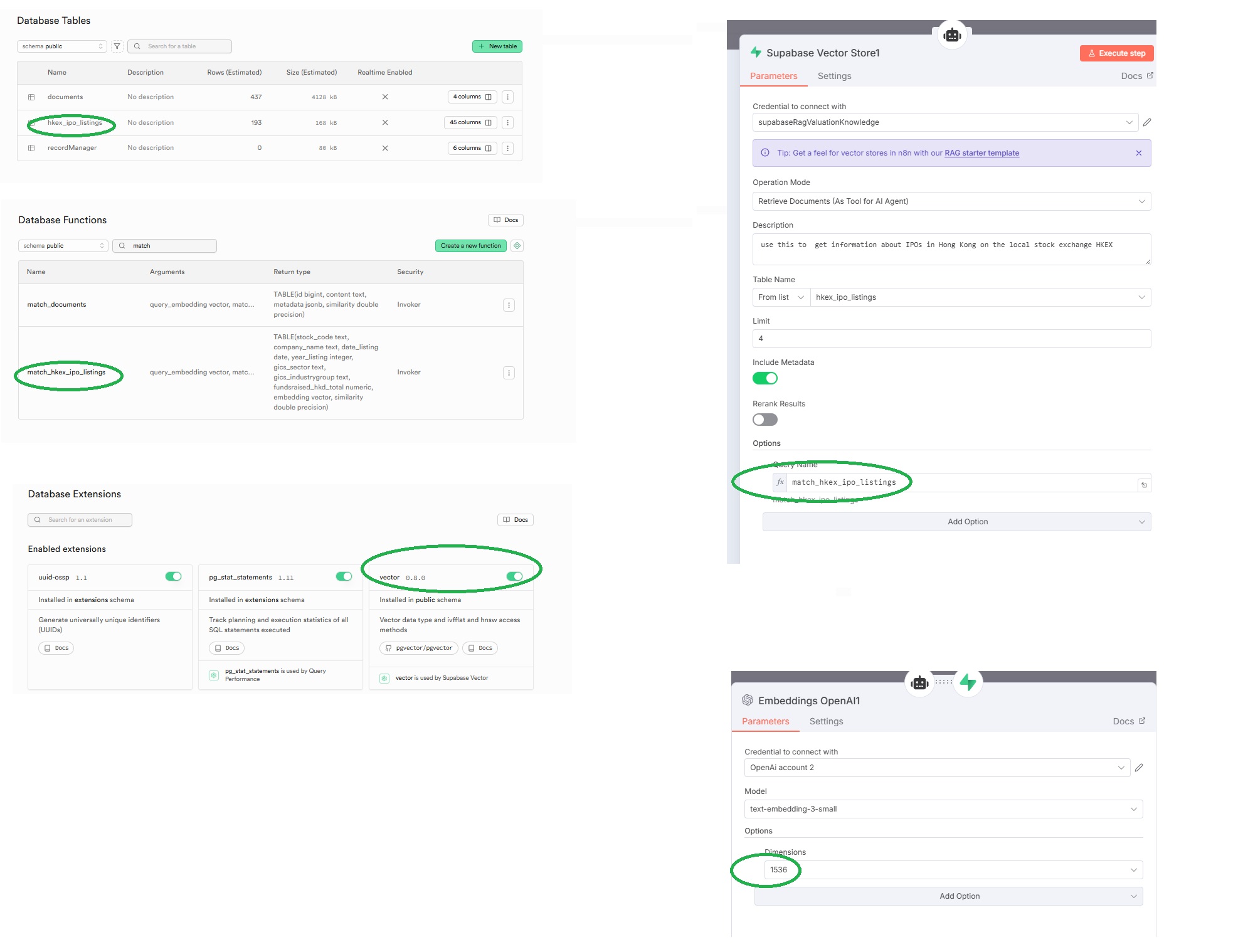This screenshot has width=1243, height=952.
Task: Open the Dimensions 1536 dropdown
Action: coord(953,870)
